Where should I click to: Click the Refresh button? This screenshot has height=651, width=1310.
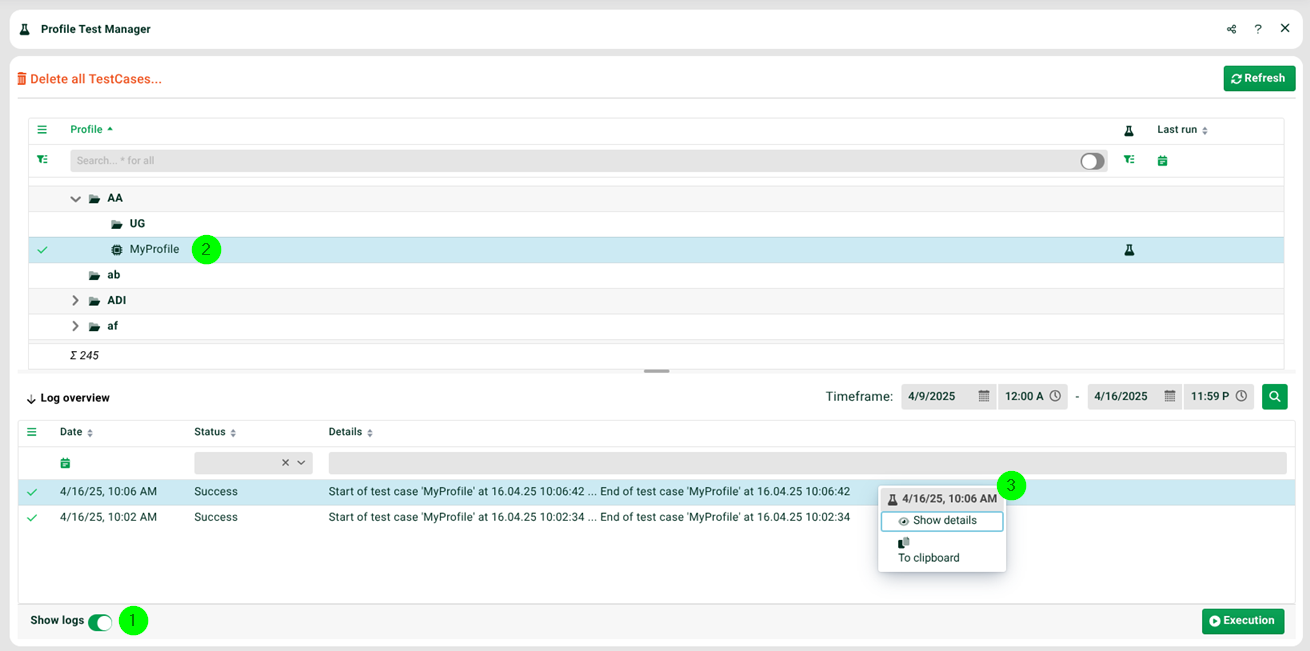coord(1258,78)
